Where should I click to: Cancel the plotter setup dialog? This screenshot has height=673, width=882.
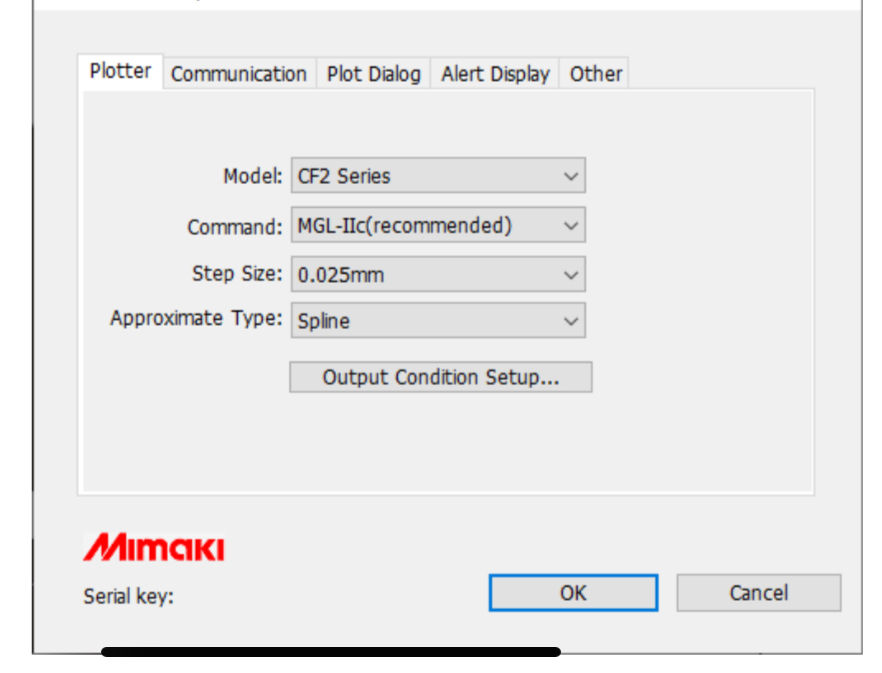point(759,593)
